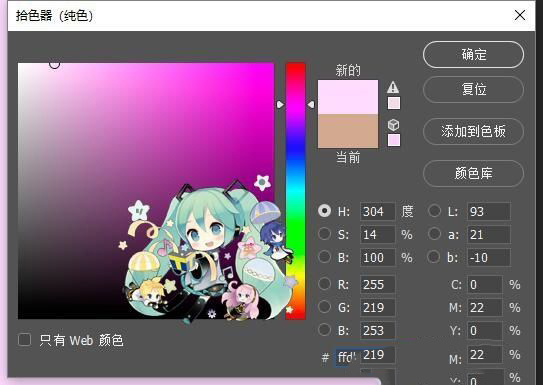Select the H hue radio button
The height and width of the screenshot is (385, 543).
pos(324,211)
